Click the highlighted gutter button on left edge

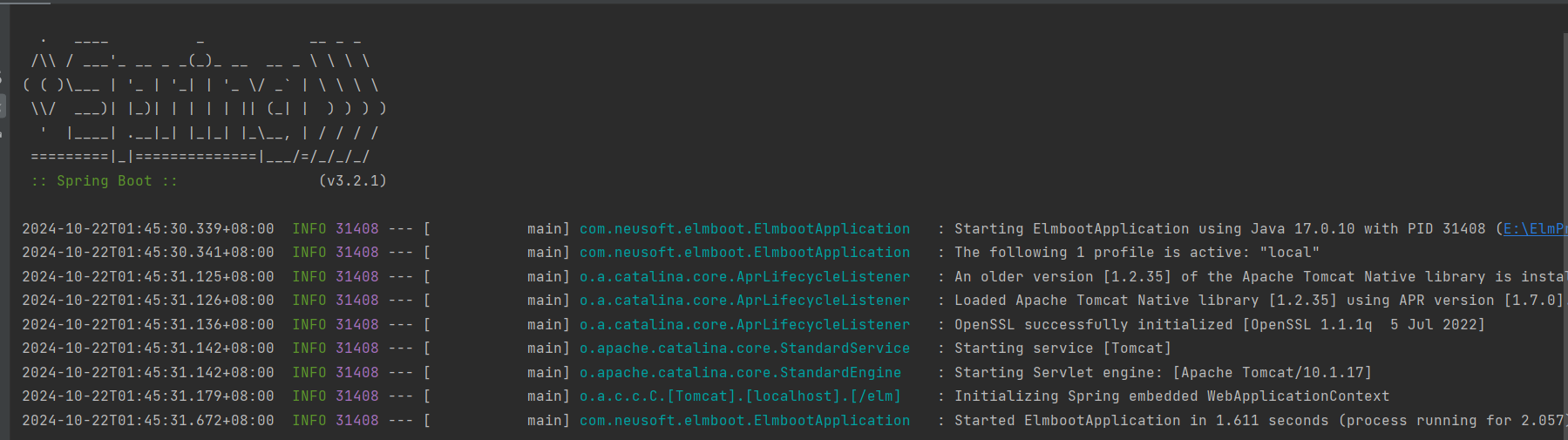point(3,106)
